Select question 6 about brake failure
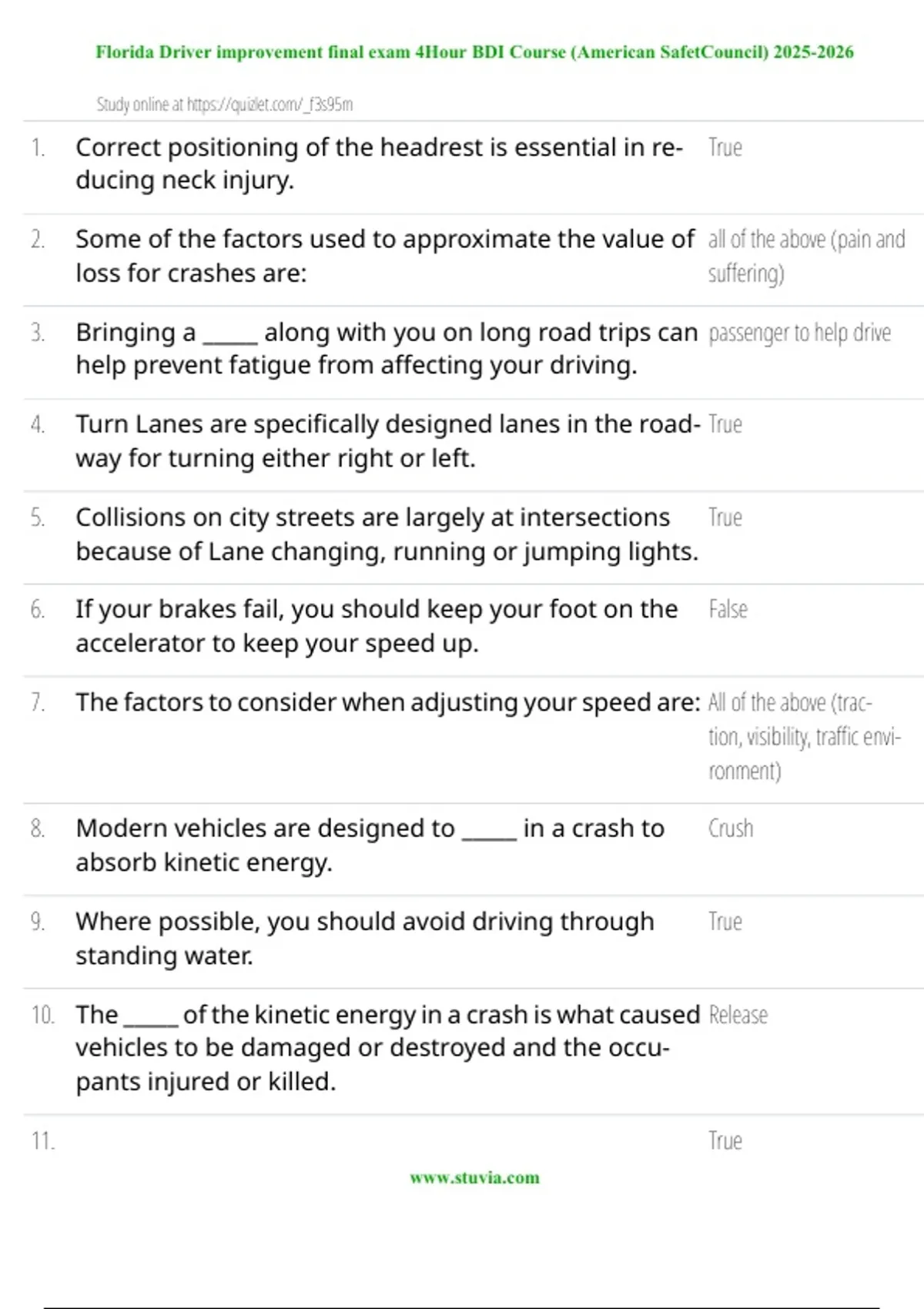This screenshot has height=1309, width=924. click(377, 626)
